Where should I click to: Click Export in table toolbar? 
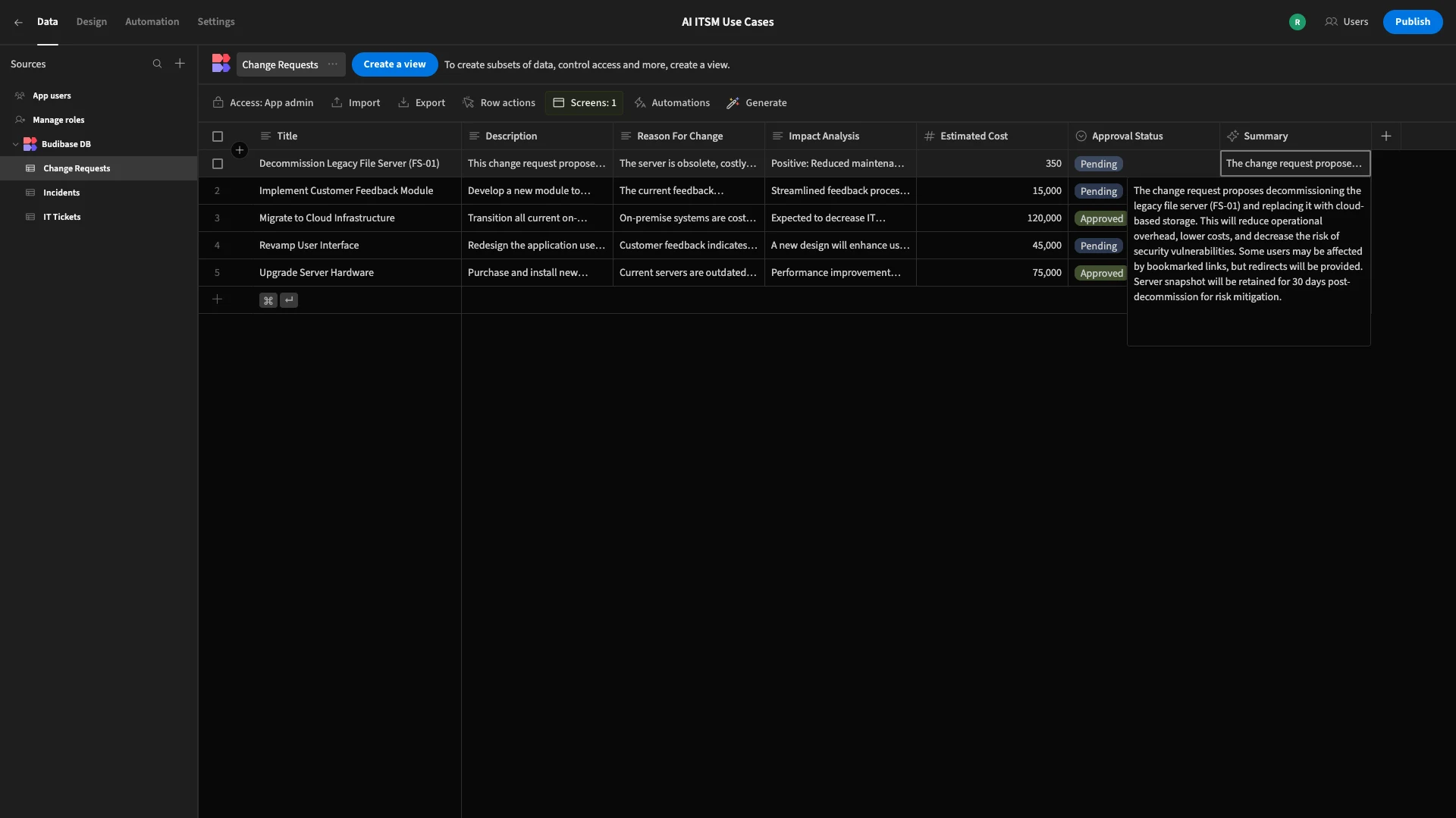(422, 102)
